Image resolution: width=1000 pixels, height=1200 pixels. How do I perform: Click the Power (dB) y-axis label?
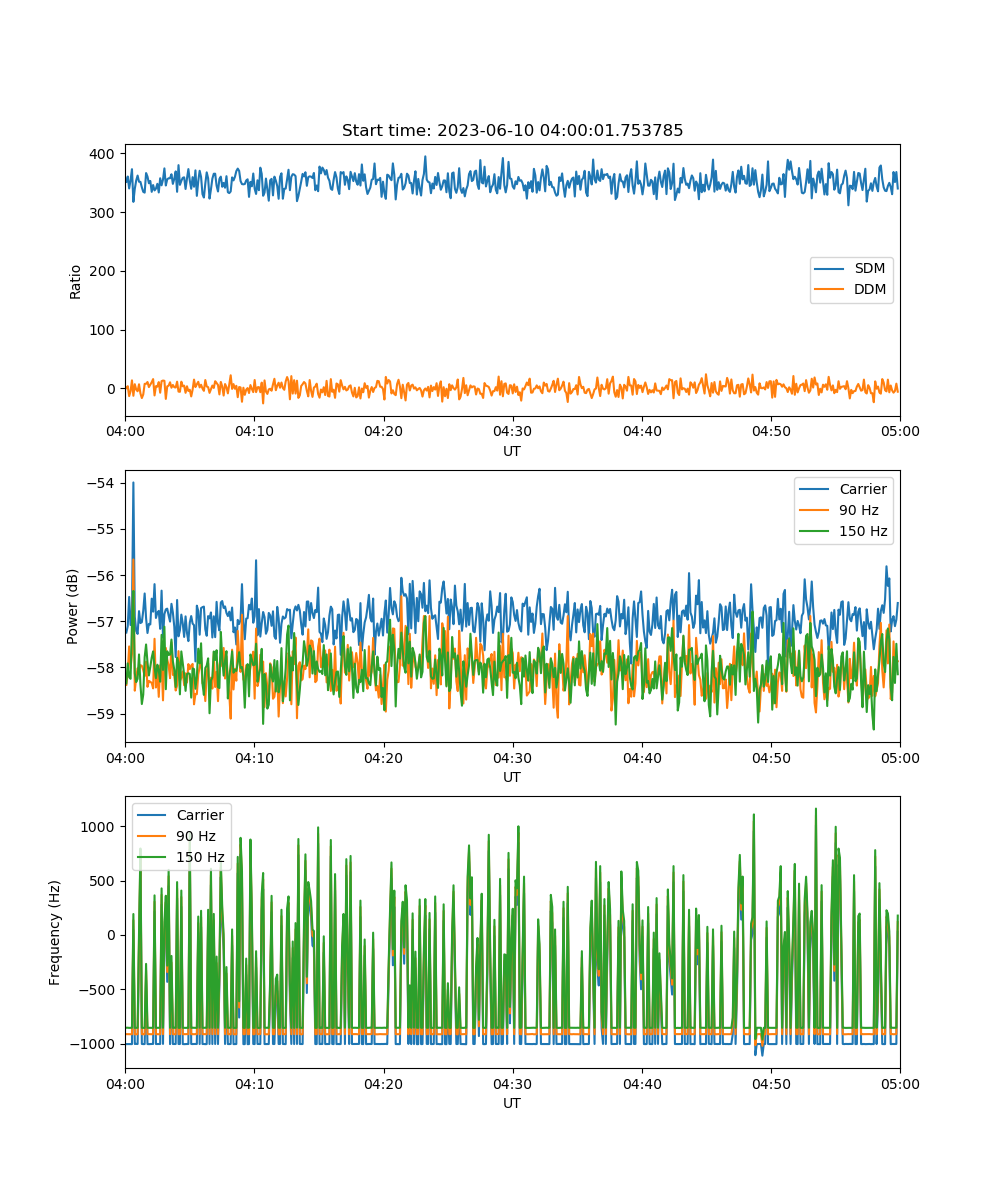73,606
